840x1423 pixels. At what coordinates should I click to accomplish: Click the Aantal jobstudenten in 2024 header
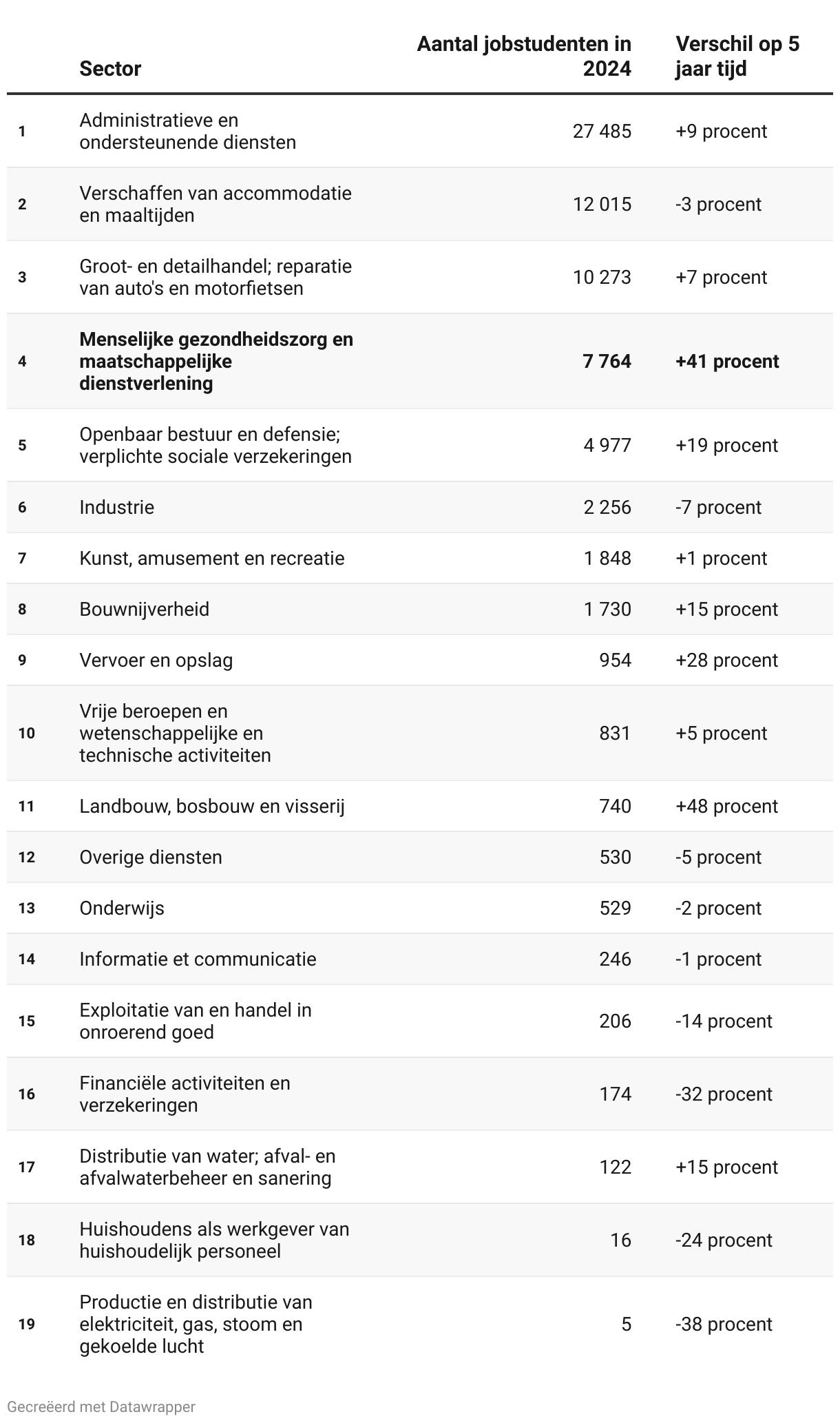click(524, 56)
